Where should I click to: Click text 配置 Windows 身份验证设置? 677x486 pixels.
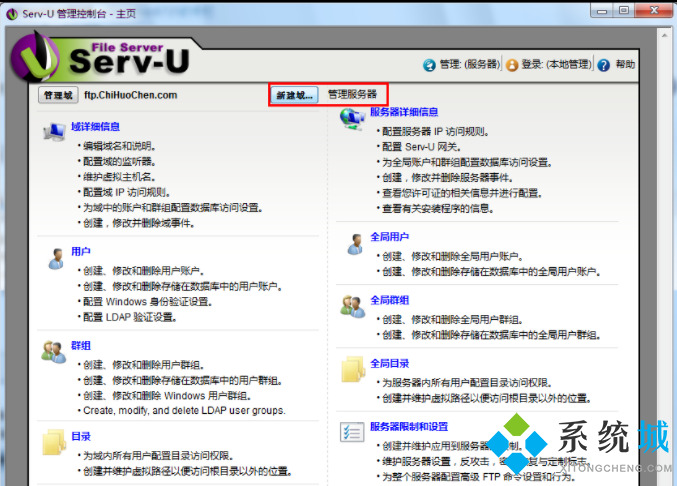147,302
